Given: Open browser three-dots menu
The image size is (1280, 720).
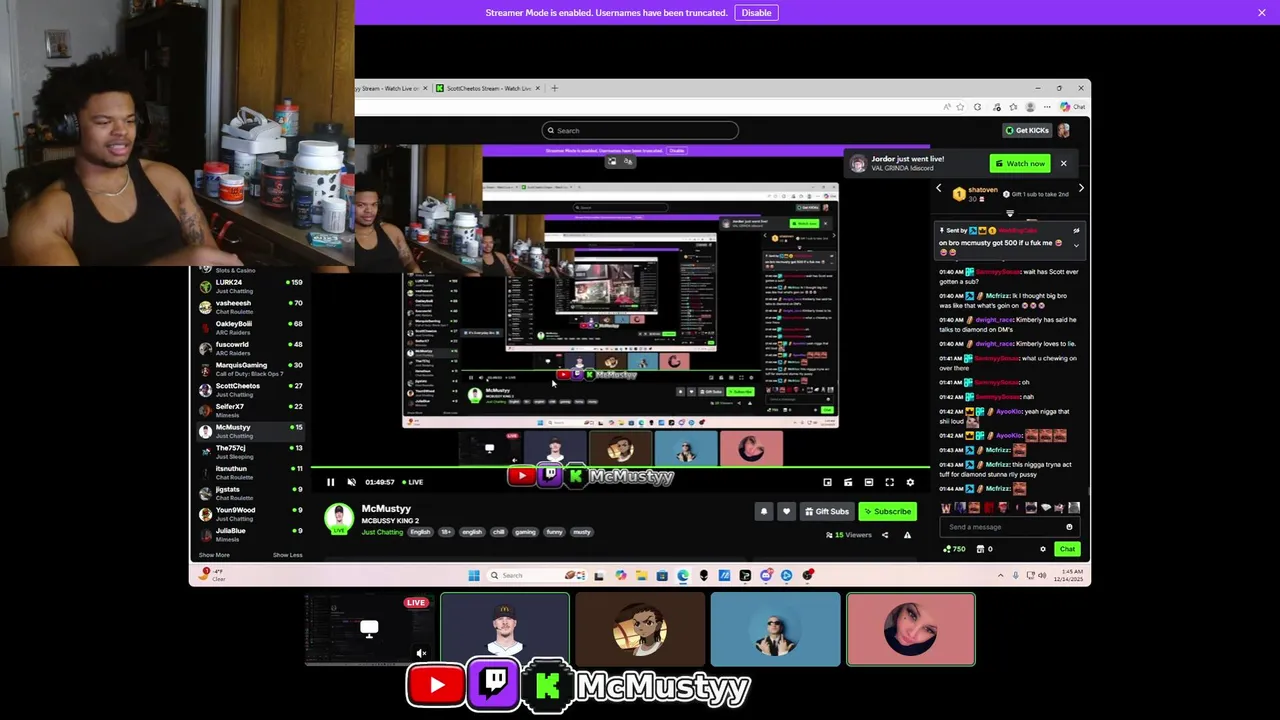Looking at the screenshot, I should click(x=1047, y=107).
